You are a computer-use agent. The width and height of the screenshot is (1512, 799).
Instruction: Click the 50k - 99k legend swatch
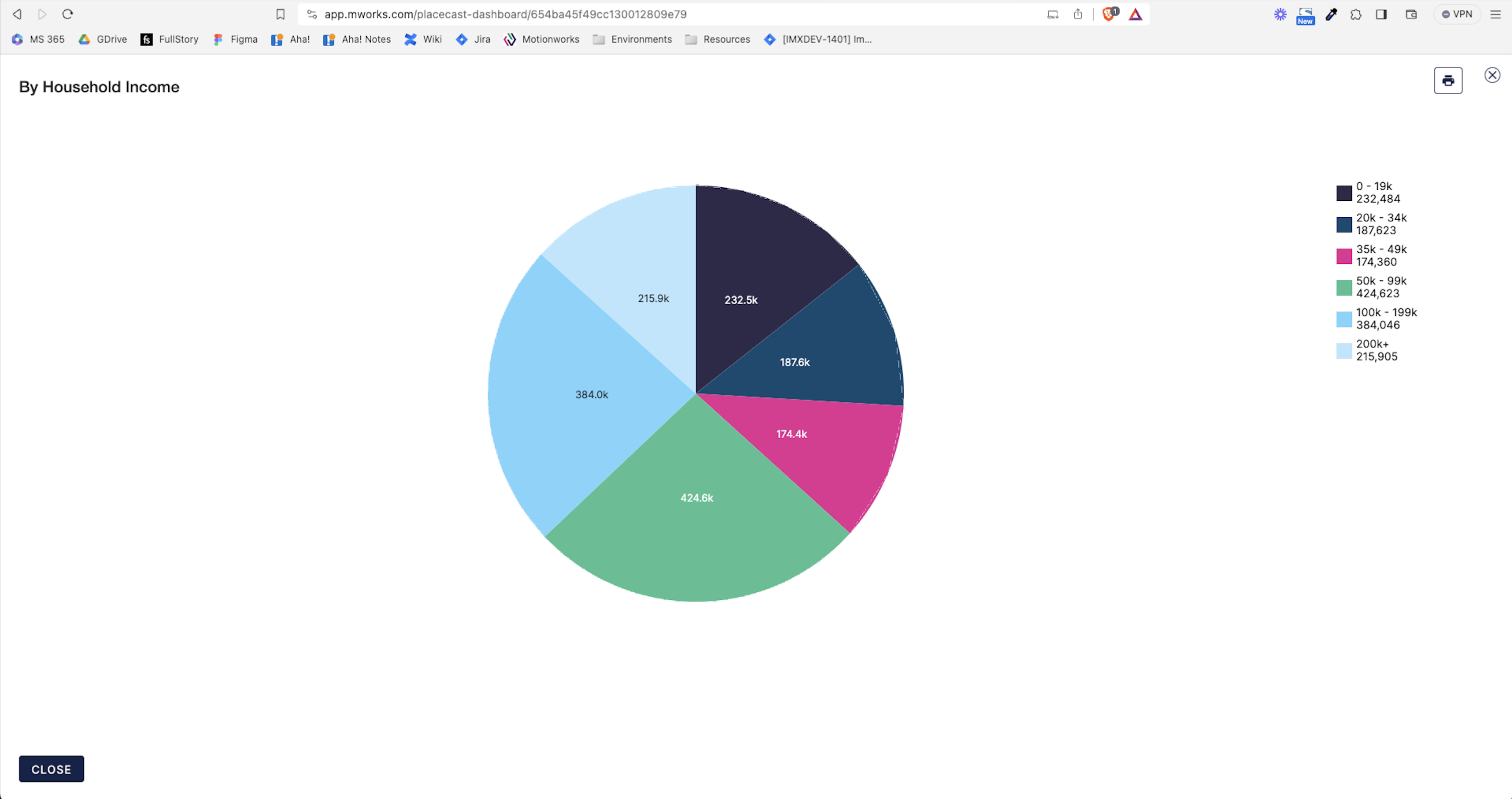click(x=1344, y=288)
